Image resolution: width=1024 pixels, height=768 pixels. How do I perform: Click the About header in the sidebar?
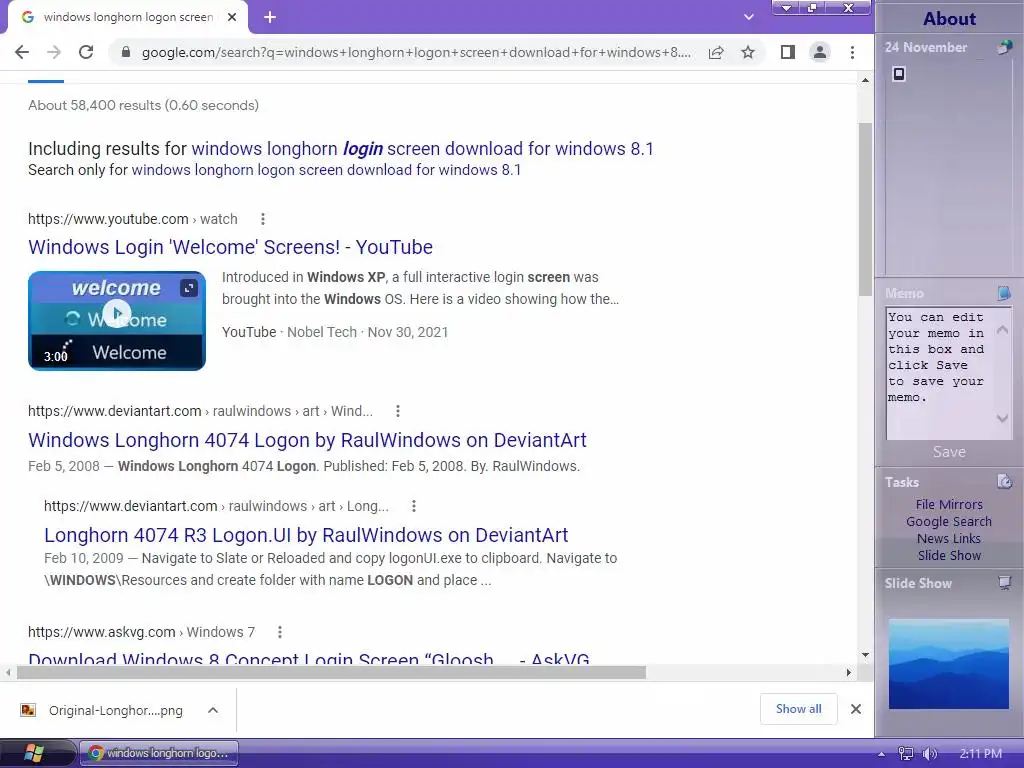(x=949, y=19)
